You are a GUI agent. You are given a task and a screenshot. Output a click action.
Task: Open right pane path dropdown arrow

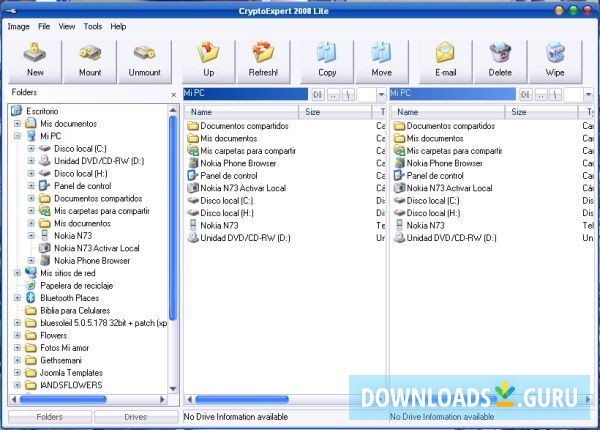click(x=588, y=94)
